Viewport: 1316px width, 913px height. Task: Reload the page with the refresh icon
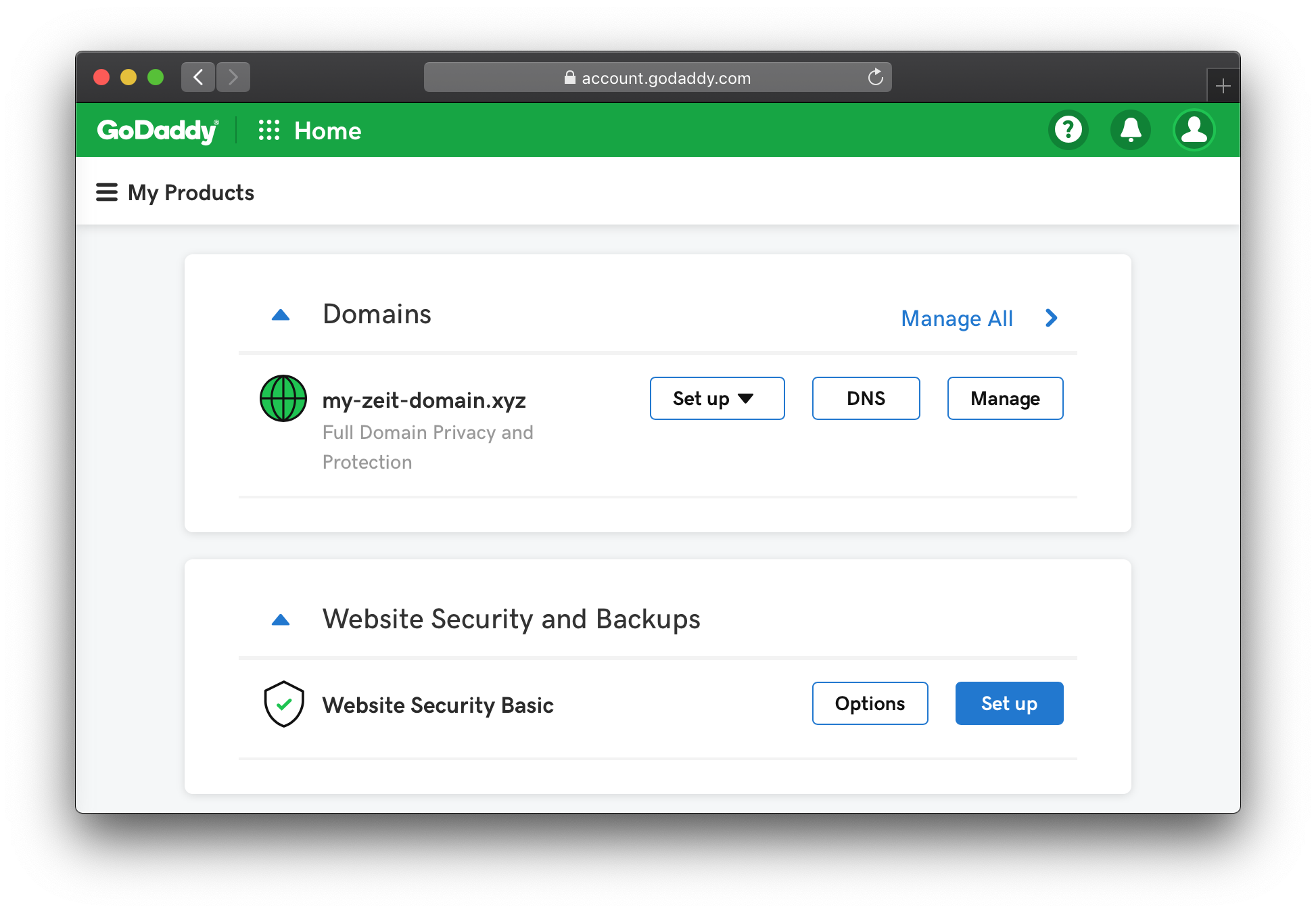(x=876, y=78)
